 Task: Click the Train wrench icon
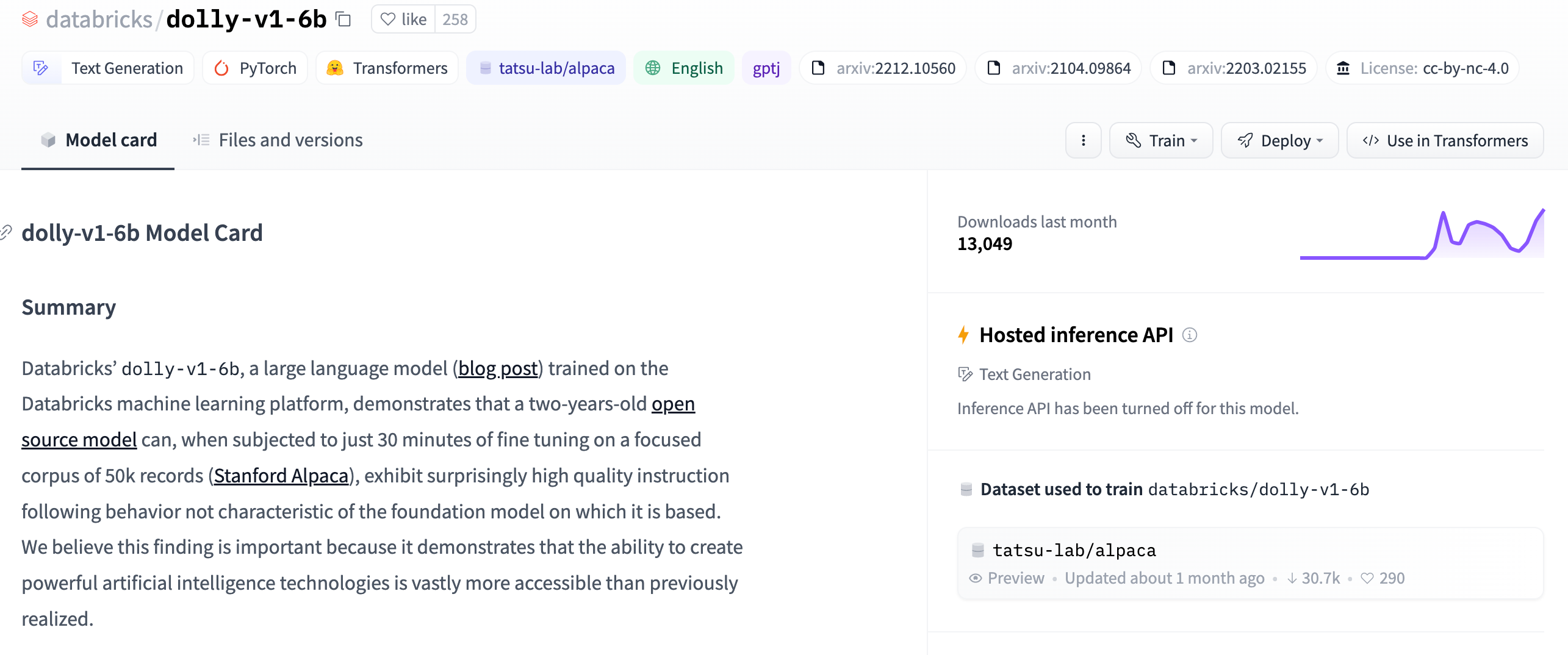(1133, 140)
